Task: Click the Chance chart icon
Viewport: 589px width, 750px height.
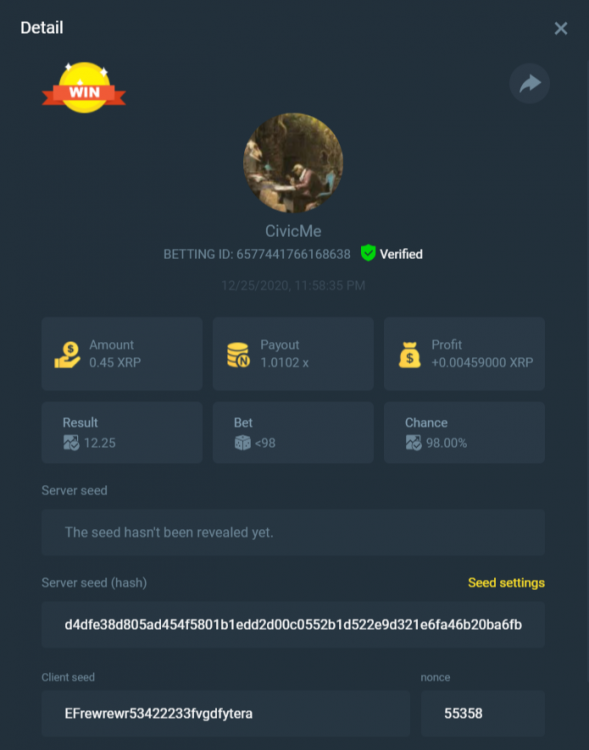Action: (x=413, y=443)
